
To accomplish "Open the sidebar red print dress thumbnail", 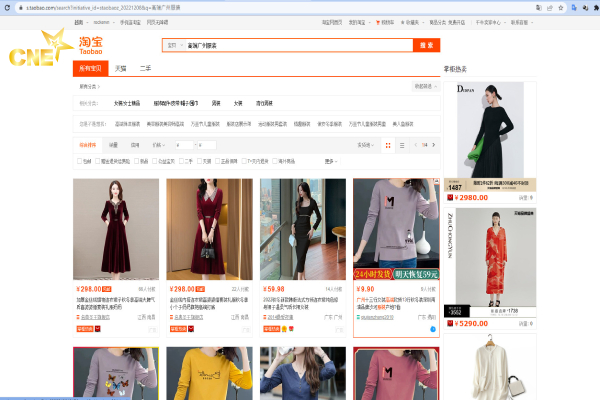I will click(x=490, y=262).
